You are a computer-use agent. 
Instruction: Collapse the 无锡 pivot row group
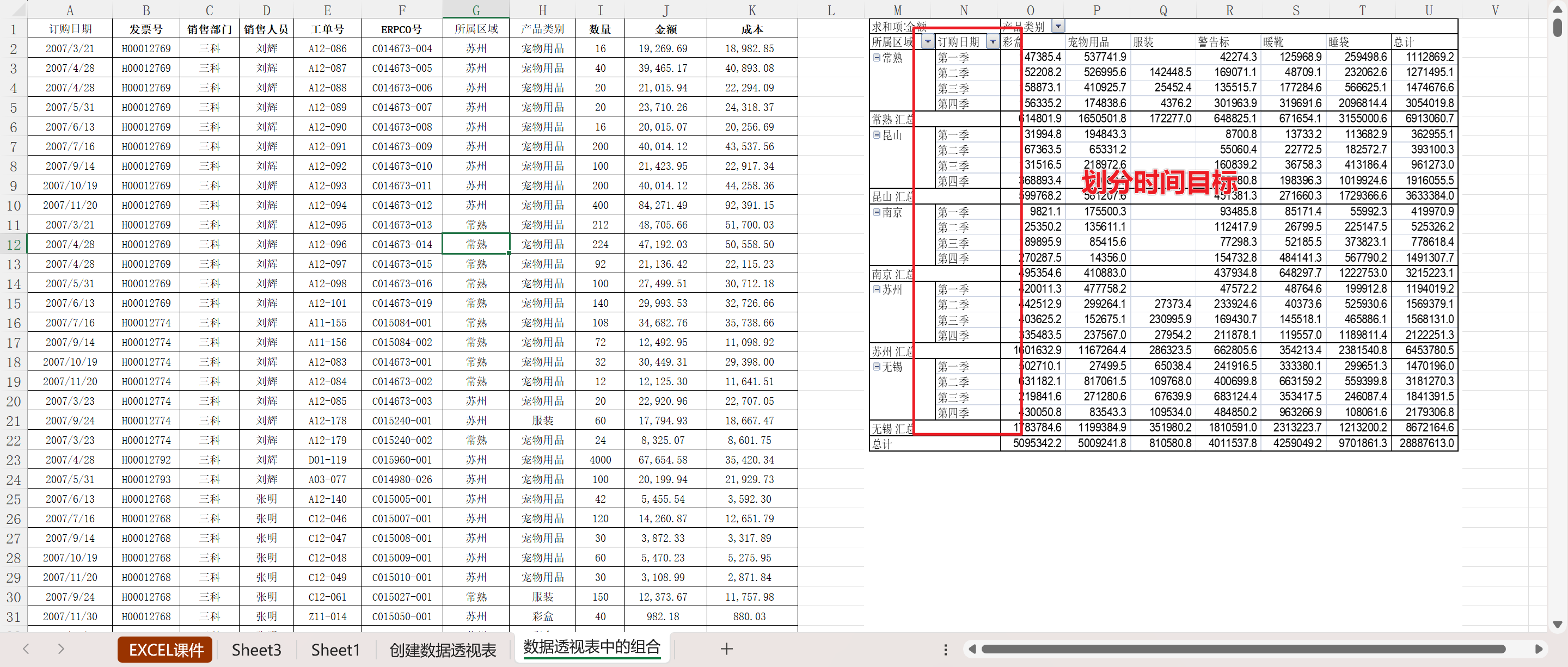click(x=877, y=366)
